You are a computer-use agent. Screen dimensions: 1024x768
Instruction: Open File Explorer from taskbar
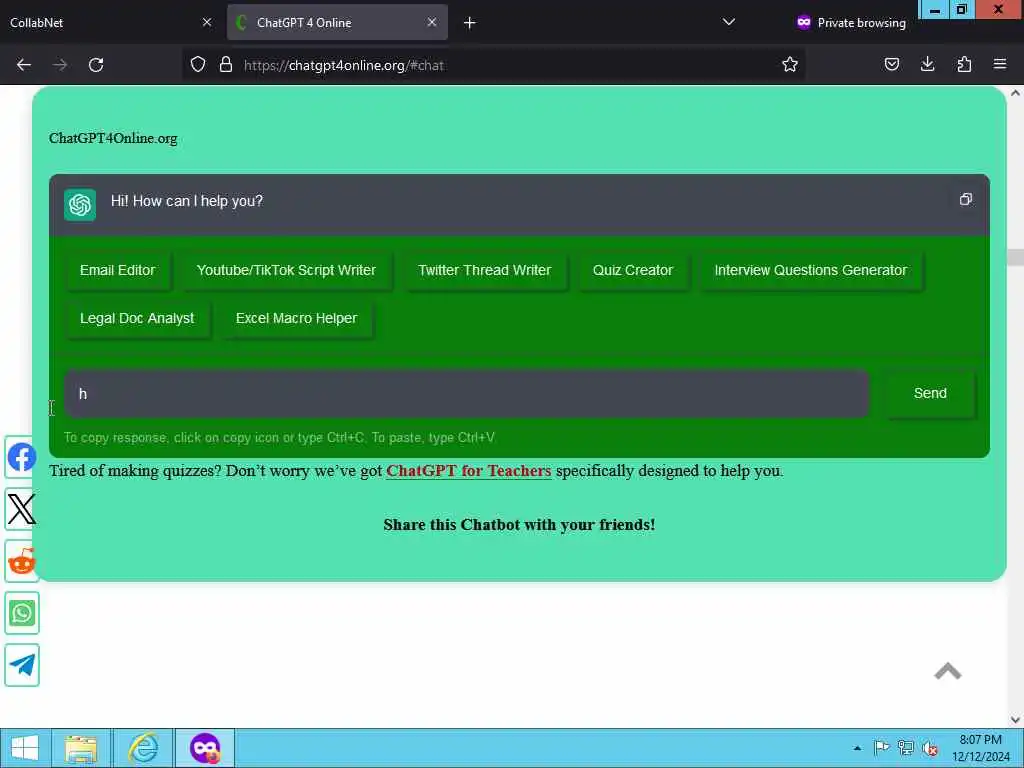coord(81,748)
